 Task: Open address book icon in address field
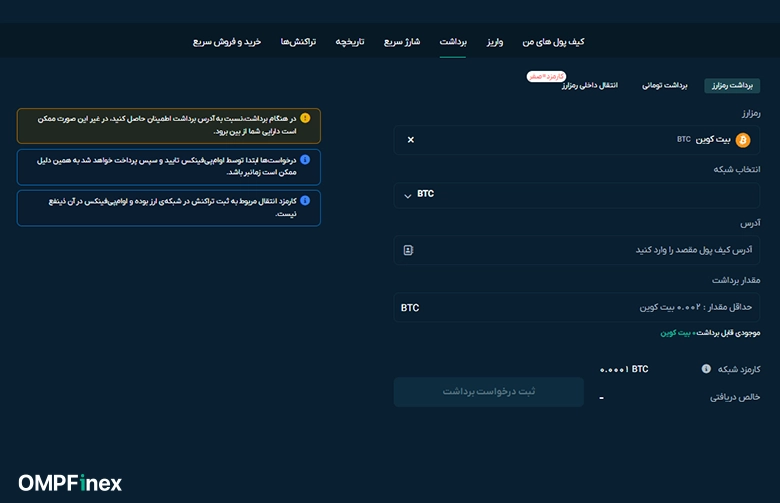coord(408,250)
